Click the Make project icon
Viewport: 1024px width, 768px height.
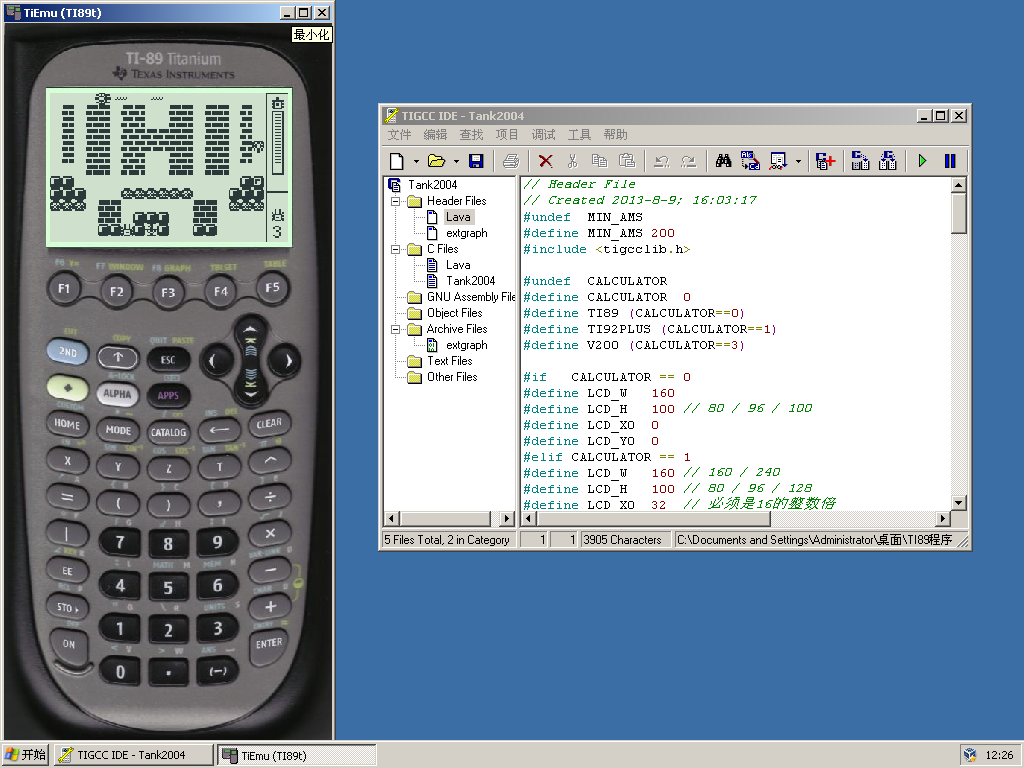(x=888, y=161)
